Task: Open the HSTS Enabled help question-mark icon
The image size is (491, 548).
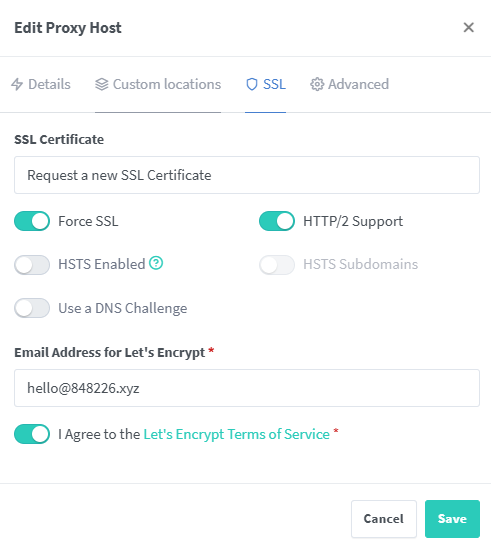Action: pos(156,263)
